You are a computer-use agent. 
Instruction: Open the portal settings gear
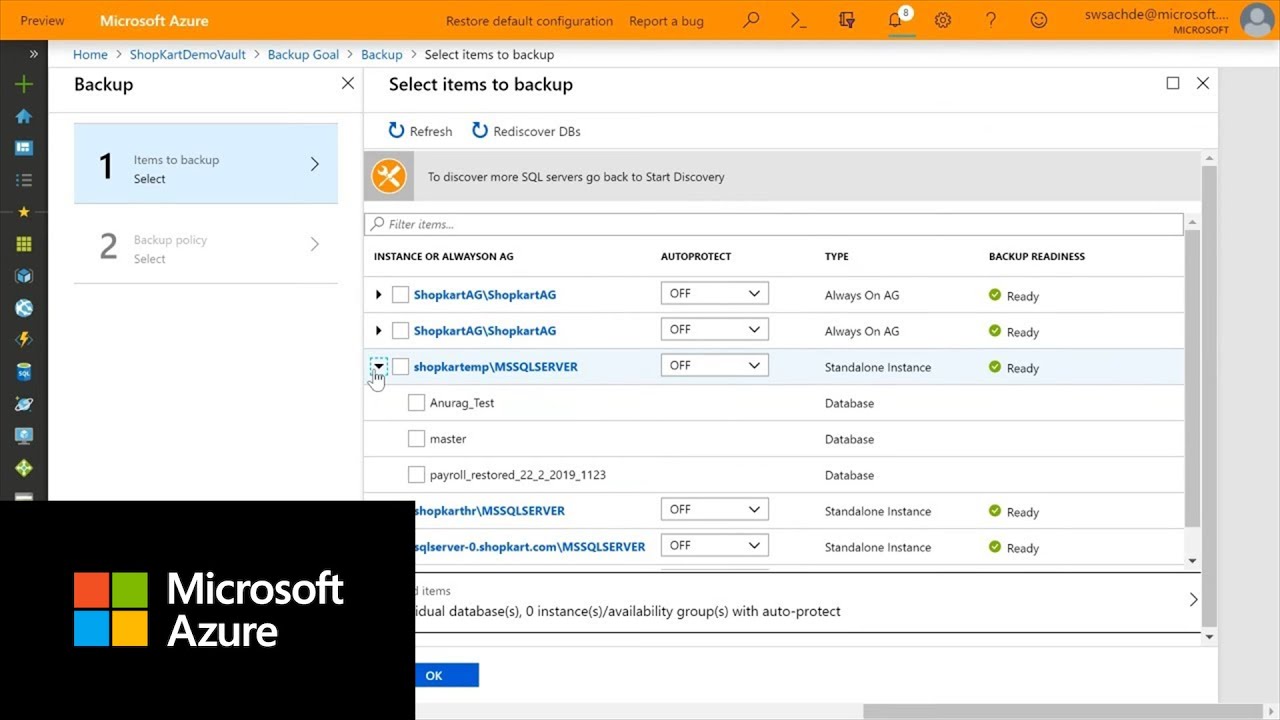(x=943, y=20)
